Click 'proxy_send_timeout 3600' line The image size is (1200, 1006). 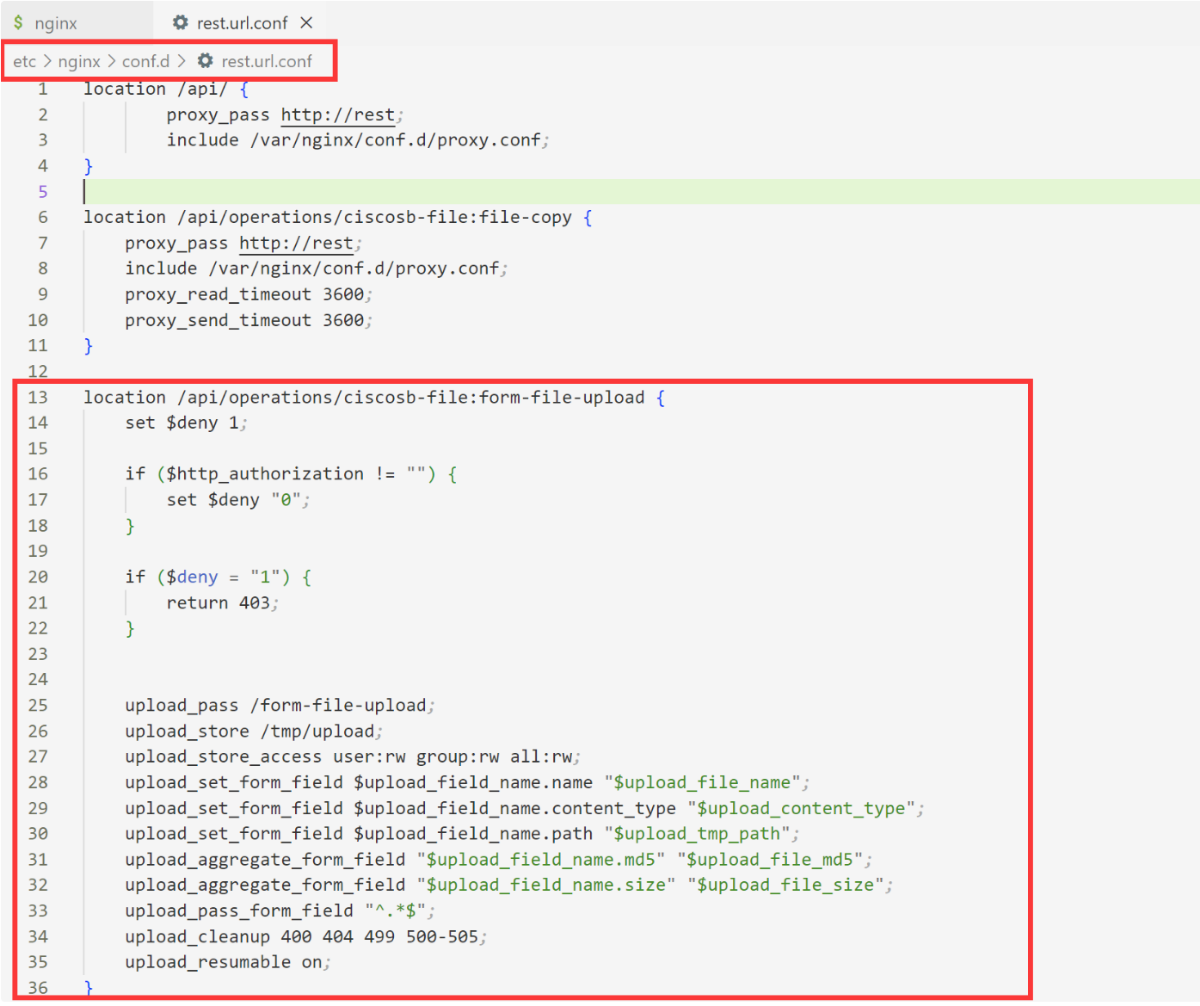[249, 320]
